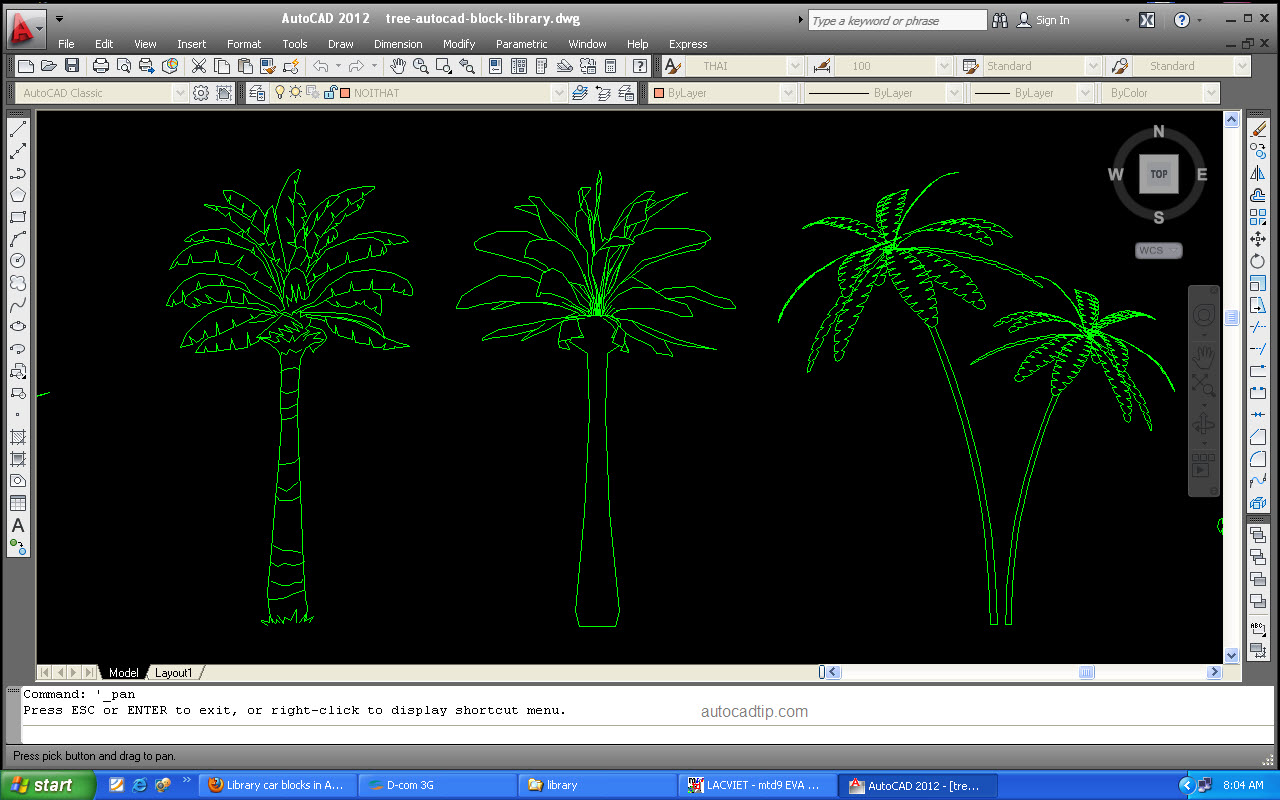Open the AutoCAD application menu button

[x=26, y=27]
